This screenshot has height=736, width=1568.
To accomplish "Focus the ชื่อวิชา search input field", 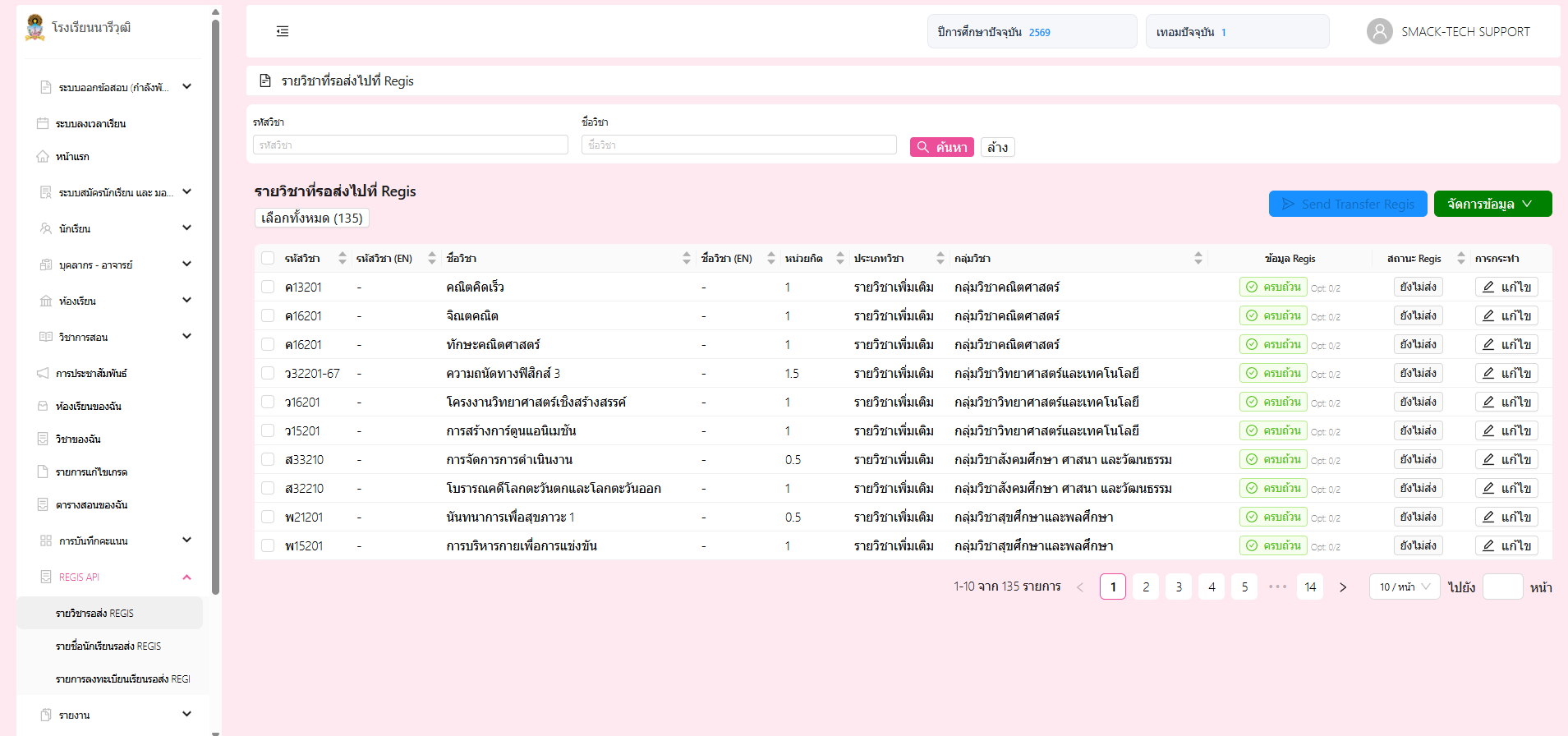I will tap(739, 145).
